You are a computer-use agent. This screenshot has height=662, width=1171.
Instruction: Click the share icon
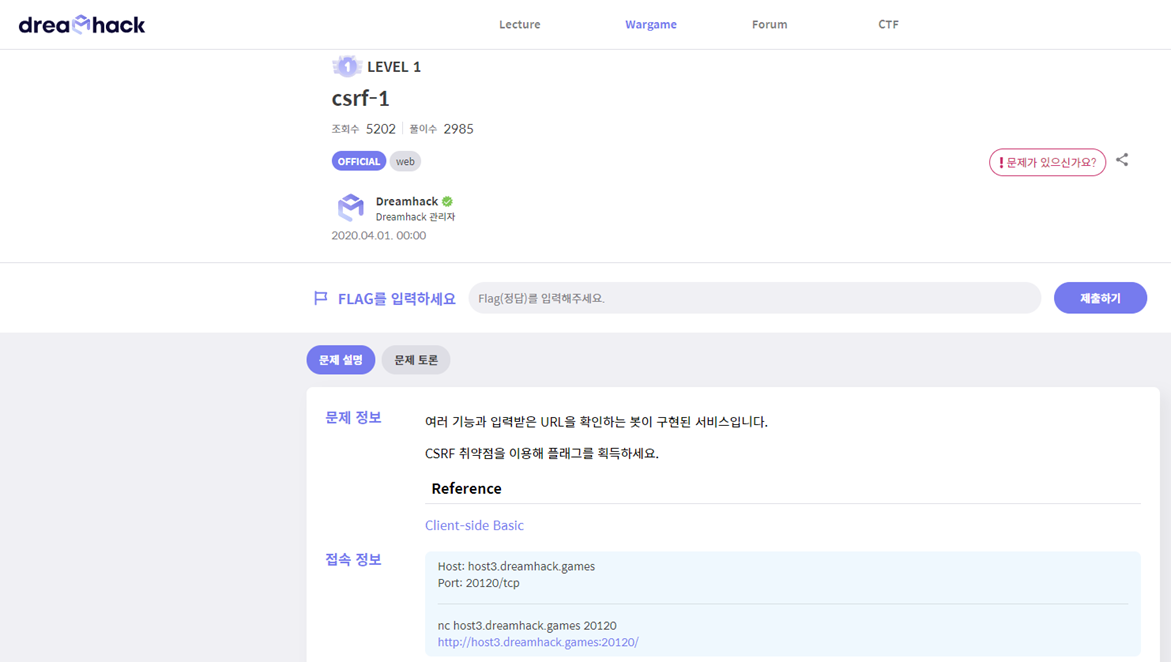click(x=1122, y=160)
